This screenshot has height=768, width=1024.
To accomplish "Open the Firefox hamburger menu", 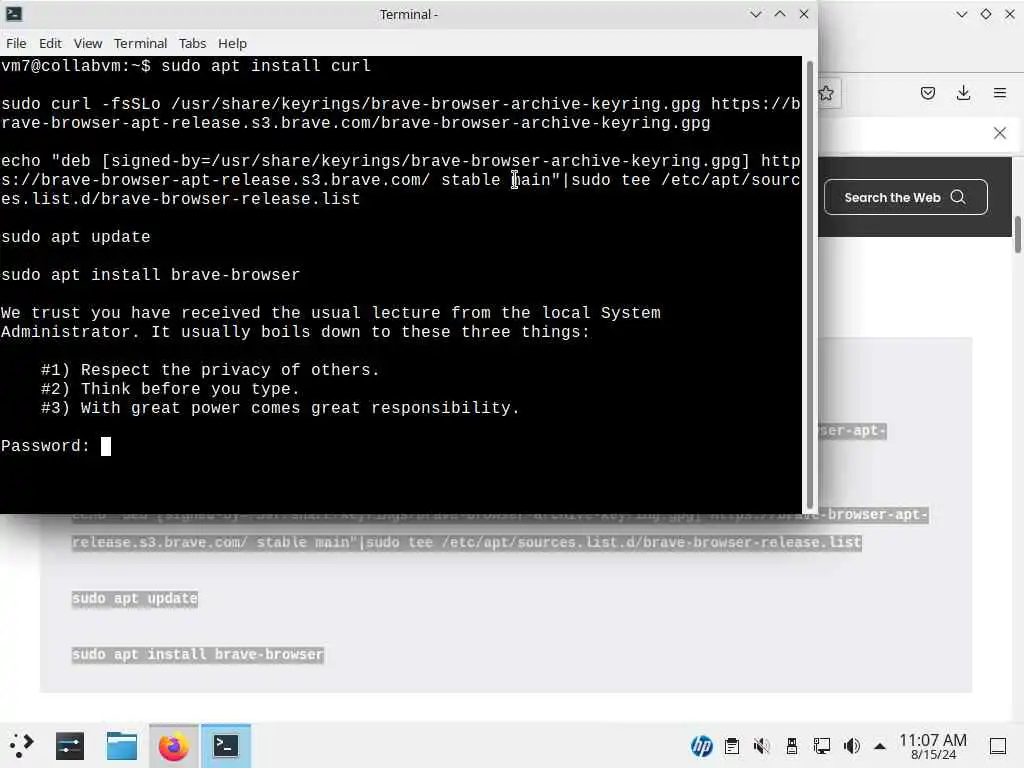I will (1000, 93).
